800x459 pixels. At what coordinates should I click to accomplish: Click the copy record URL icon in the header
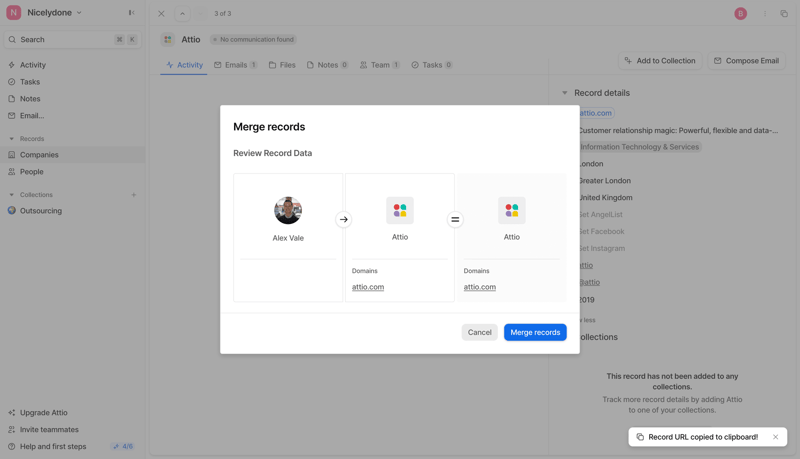click(784, 14)
